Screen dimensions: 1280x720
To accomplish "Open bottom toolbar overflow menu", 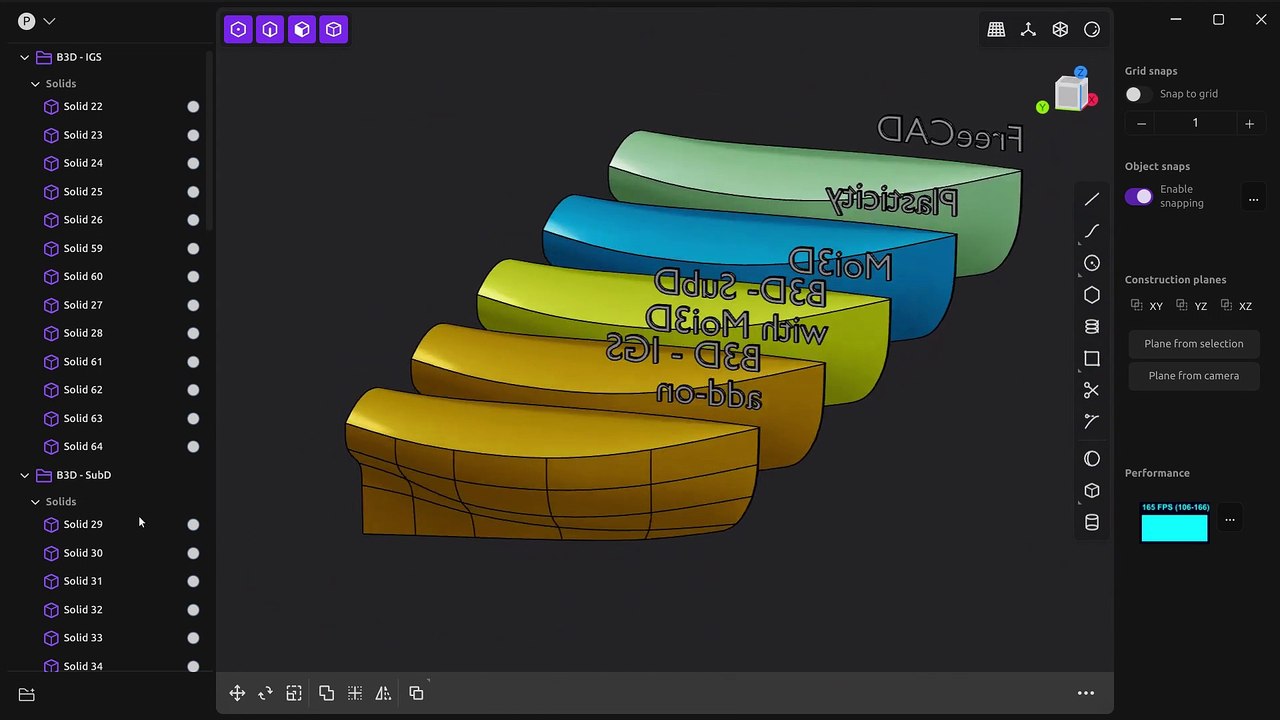I will click(1085, 693).
